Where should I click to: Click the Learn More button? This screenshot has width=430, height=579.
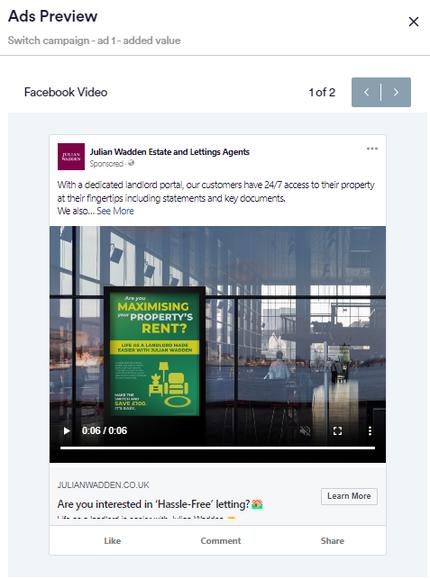(x=349, y=496)
